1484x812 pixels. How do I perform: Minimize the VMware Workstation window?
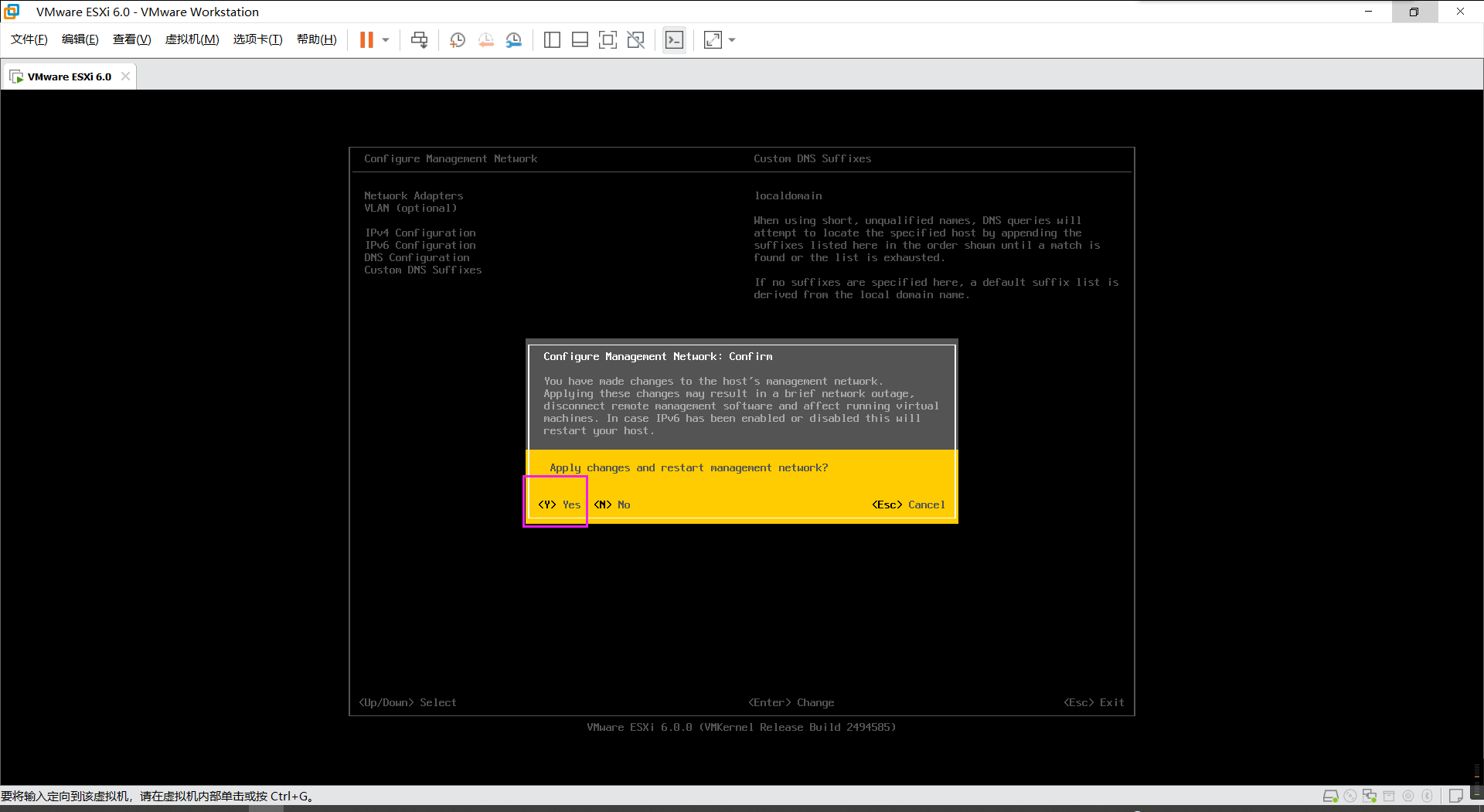(x=1368, y=12)
